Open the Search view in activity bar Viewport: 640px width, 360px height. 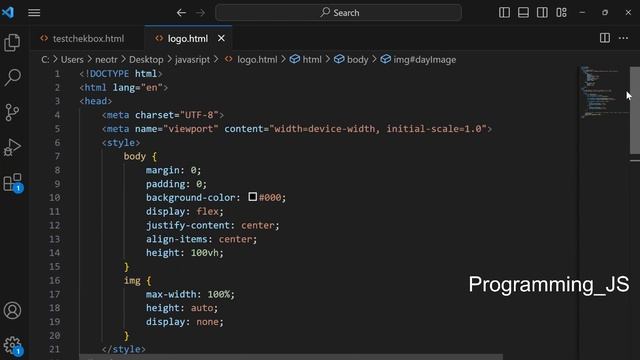pyautogui.click(x=12, y=77)
